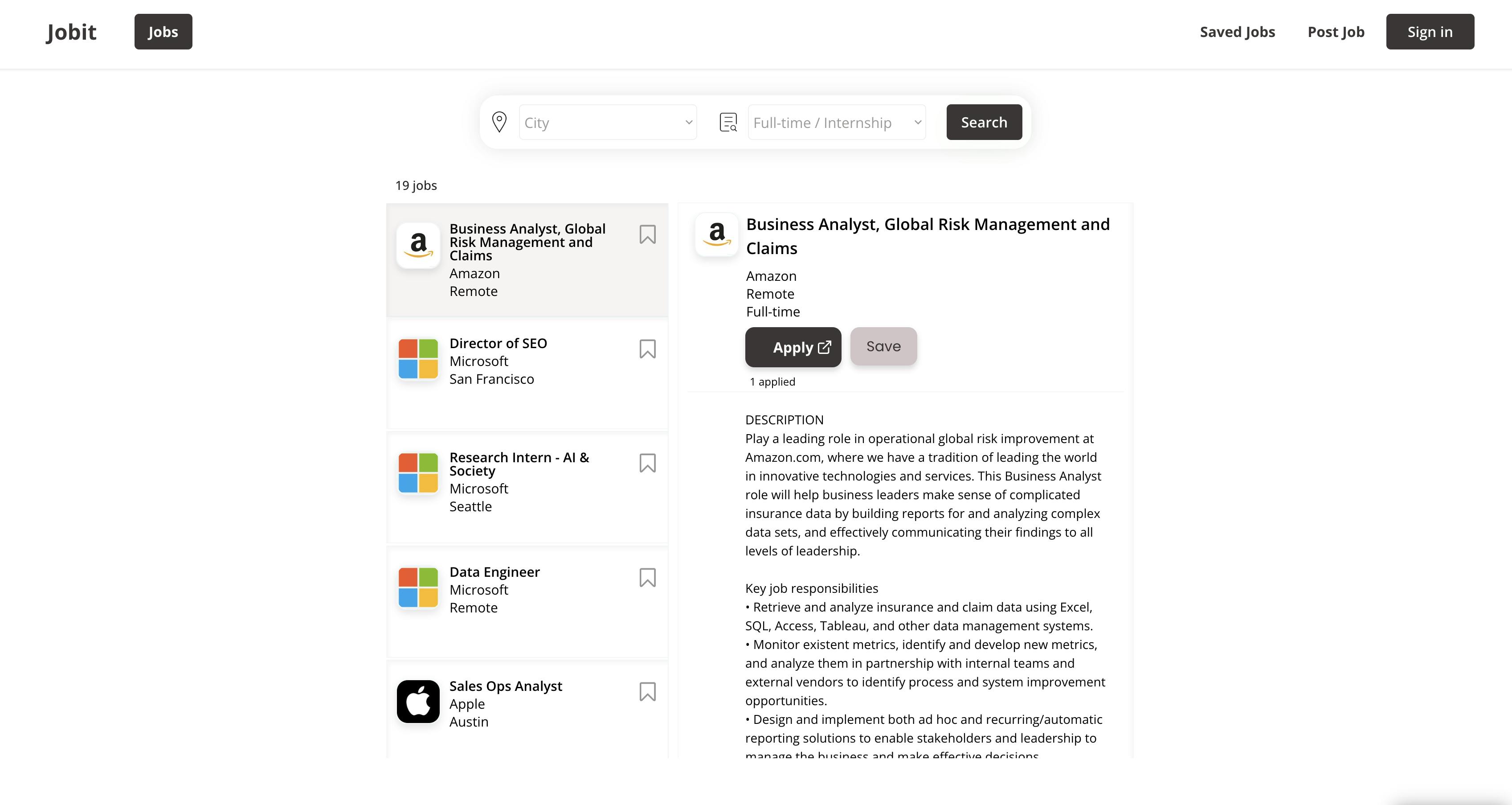The width and height of the screenshot is (1512, 805).
Task: Click the Amazon logo in job details panel
Action: coord(717,234)
